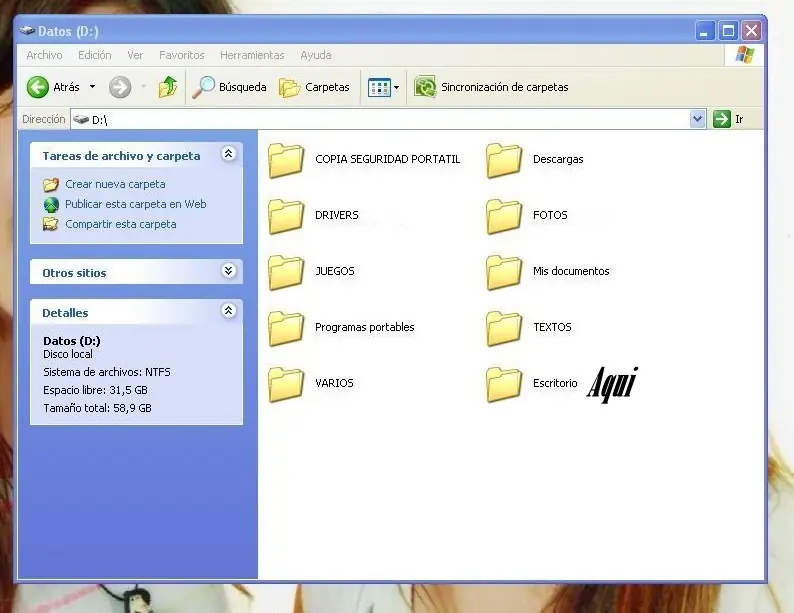Select the Escritorio folder icon
794x613 pixels.
504,385
